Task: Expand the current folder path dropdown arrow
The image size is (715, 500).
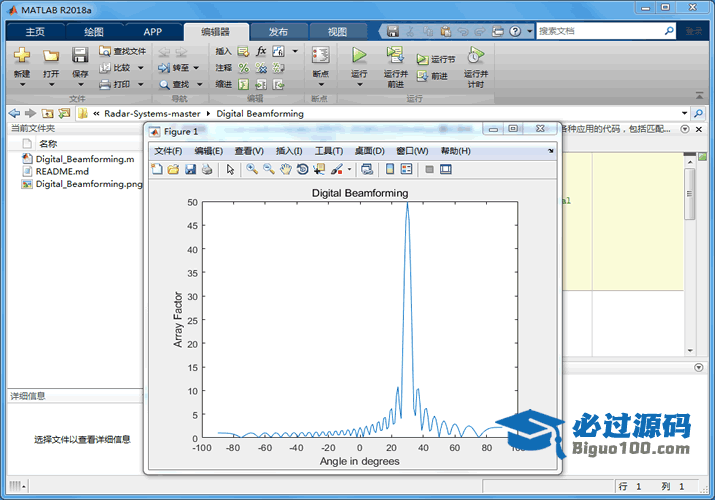Action: 684,114
